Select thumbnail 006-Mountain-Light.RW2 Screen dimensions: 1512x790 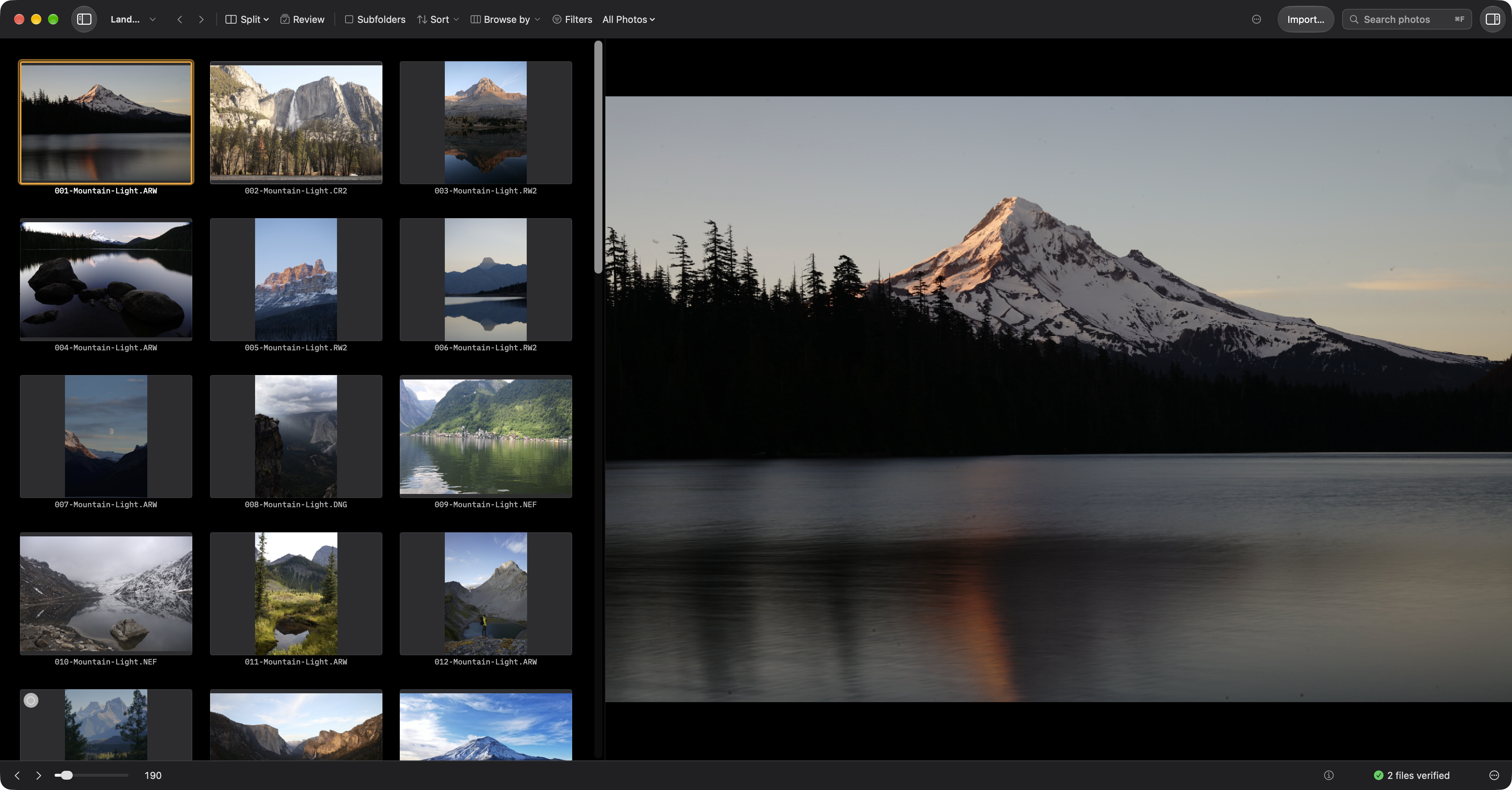click(485, 279)
